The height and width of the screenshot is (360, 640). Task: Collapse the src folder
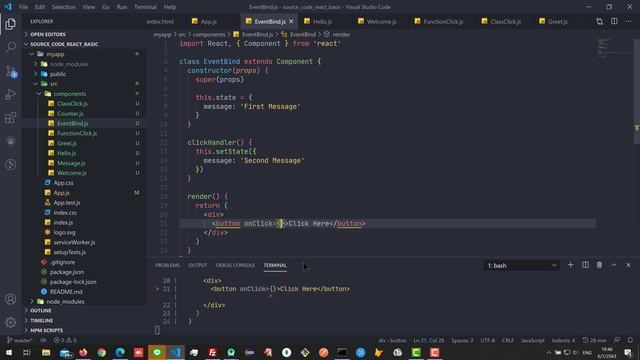tap(53, 84)
